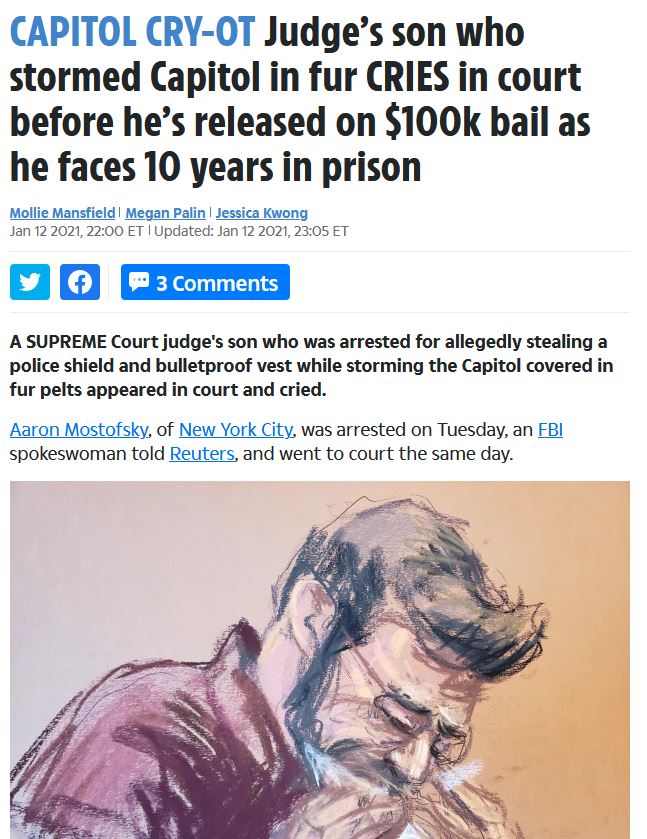647x839 pixels.
Task: Click the speech bubble icon beside Comments
Action: [139, 281]
